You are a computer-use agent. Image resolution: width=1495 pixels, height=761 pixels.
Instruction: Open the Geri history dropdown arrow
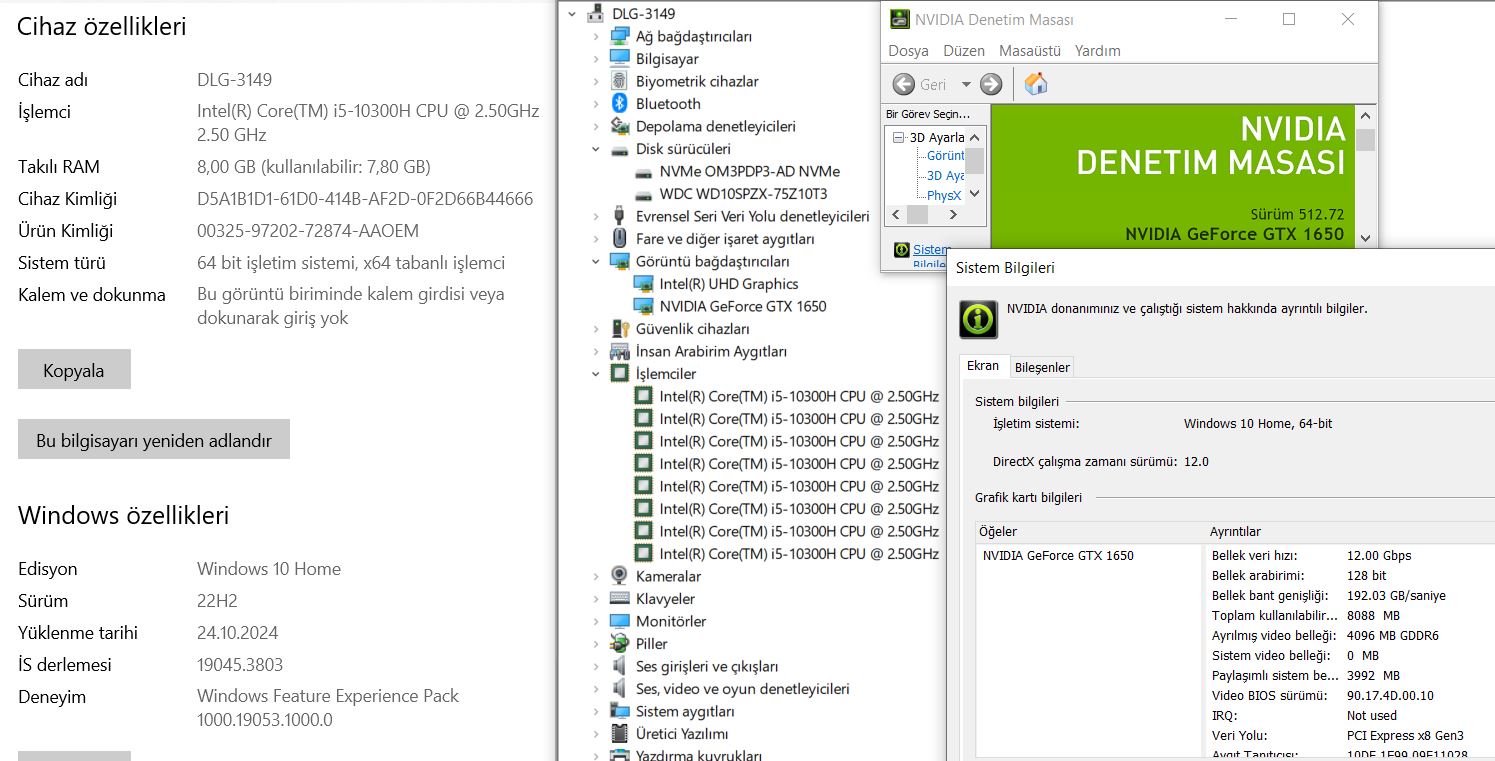pyautogui.click(x=966, y=85)
